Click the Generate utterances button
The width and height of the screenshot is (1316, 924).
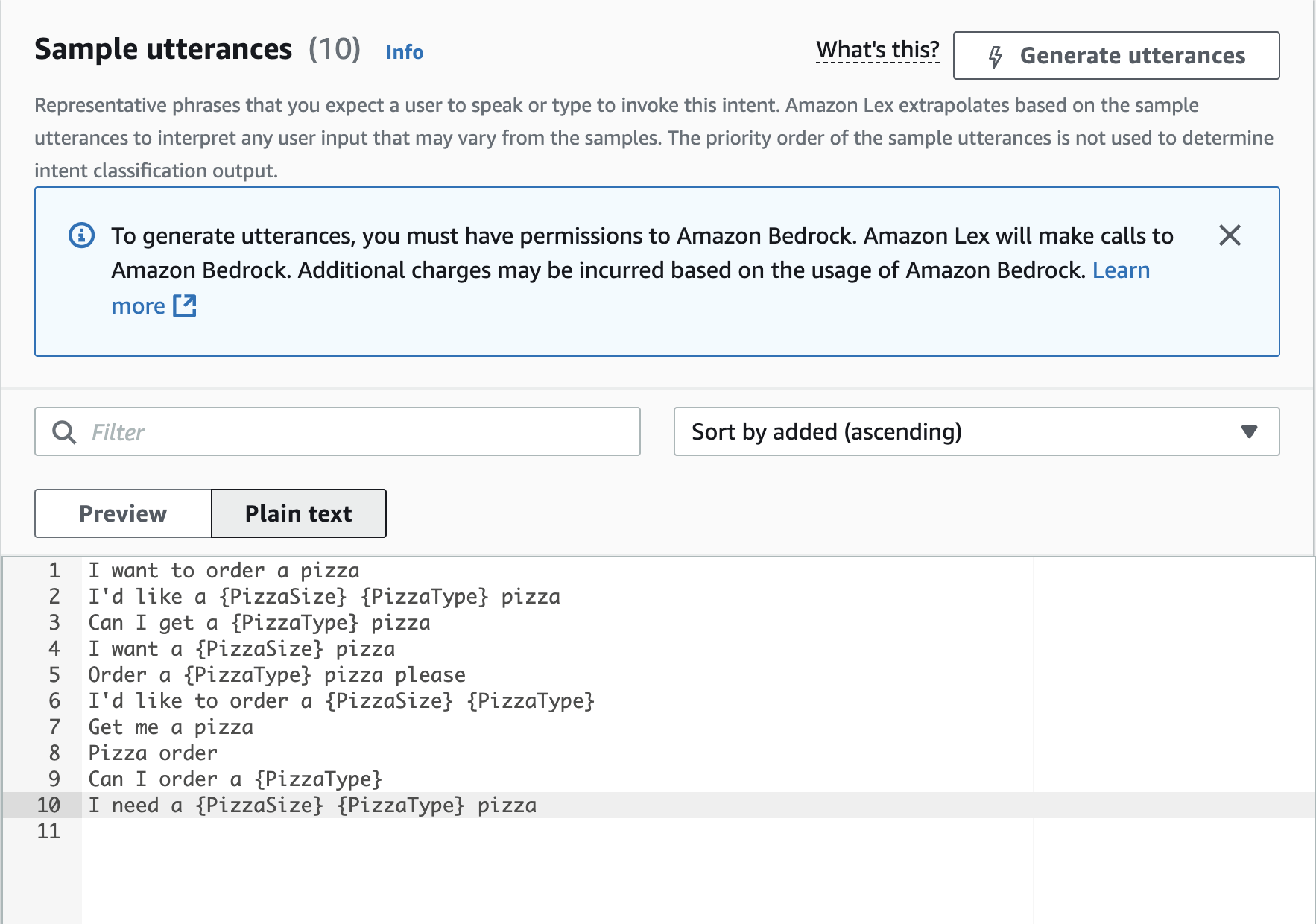click(x=1116, y=56)
